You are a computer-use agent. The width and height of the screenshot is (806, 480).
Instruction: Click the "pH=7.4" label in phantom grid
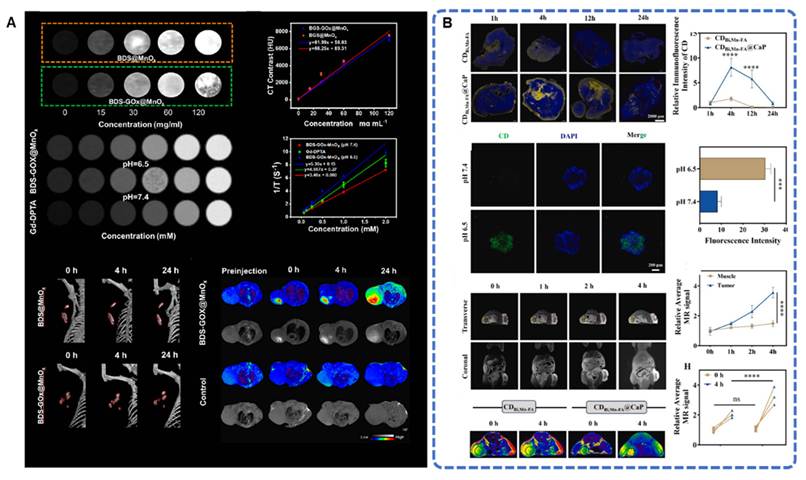click(135, 197)
